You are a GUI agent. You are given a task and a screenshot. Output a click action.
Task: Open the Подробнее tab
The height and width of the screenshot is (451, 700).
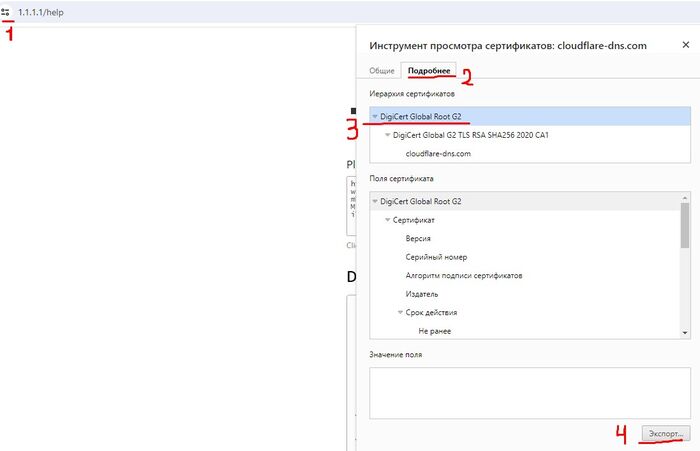(x=428, y=71)
